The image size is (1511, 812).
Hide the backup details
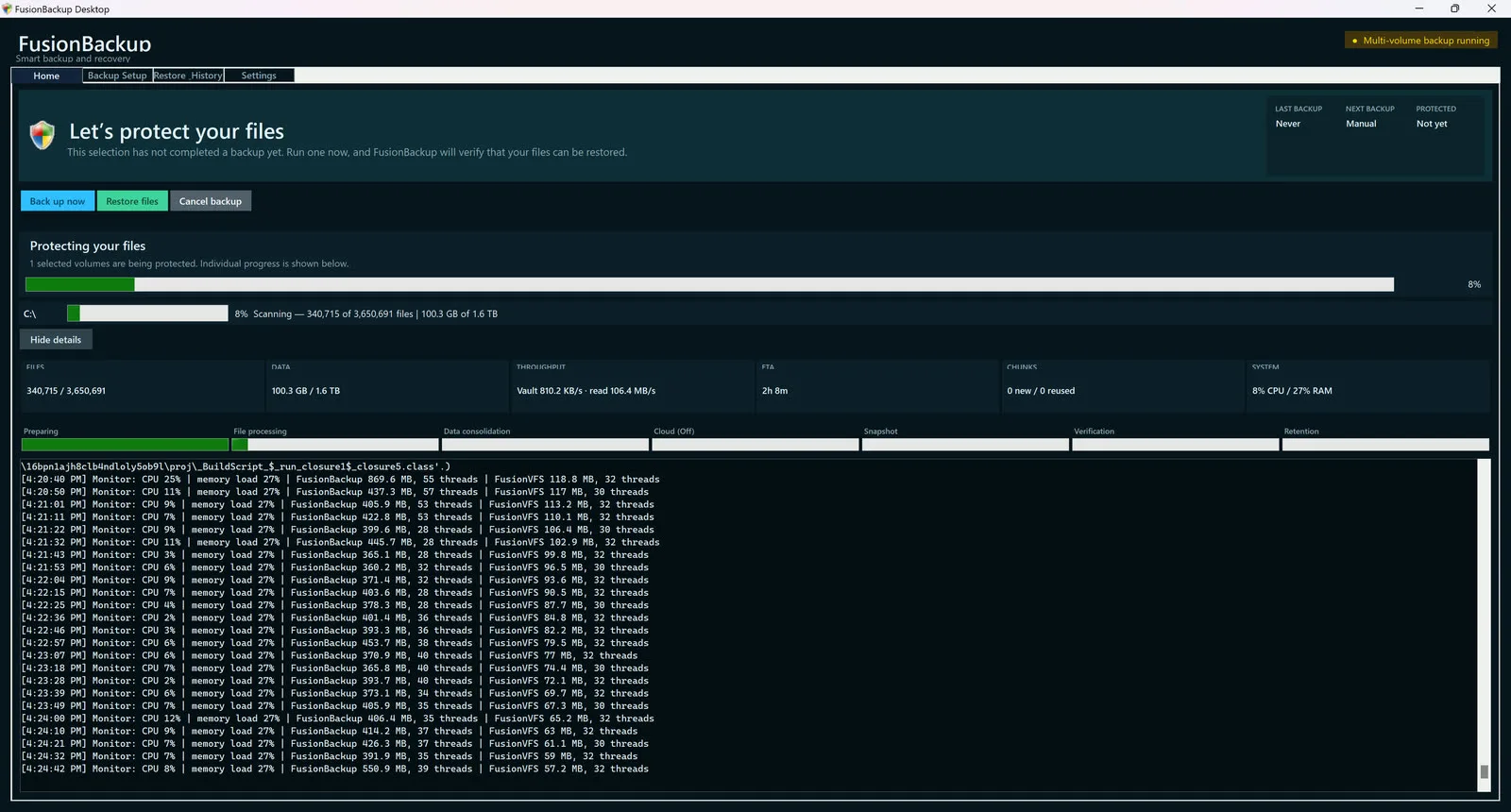click(x=56, y=340)
